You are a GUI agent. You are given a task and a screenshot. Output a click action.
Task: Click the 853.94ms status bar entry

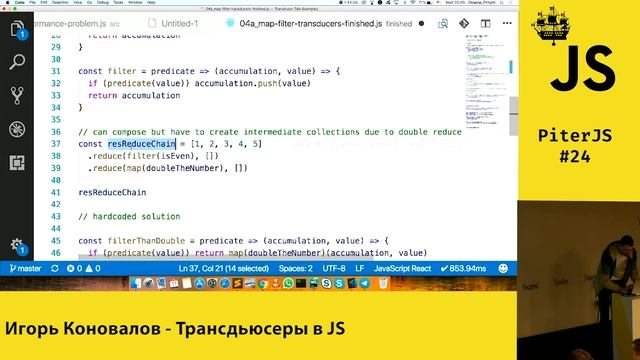(463, 269)
